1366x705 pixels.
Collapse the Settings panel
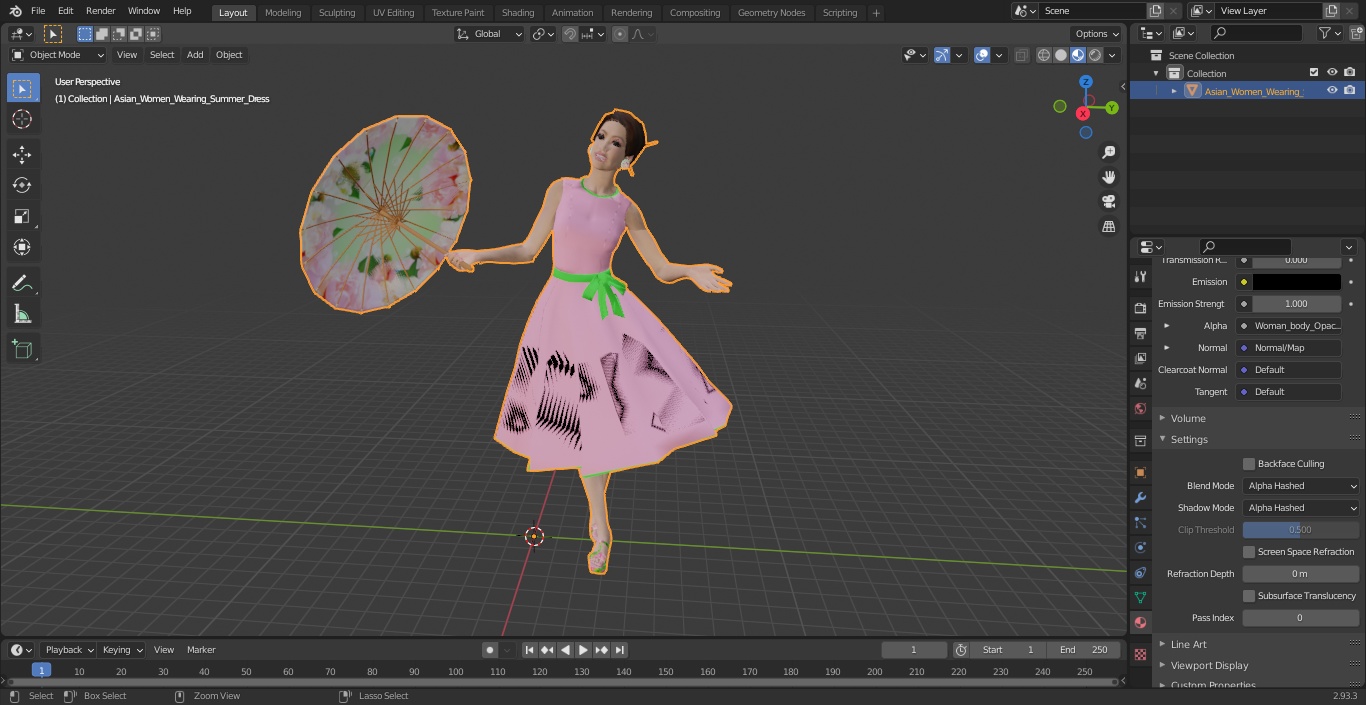1189,439
